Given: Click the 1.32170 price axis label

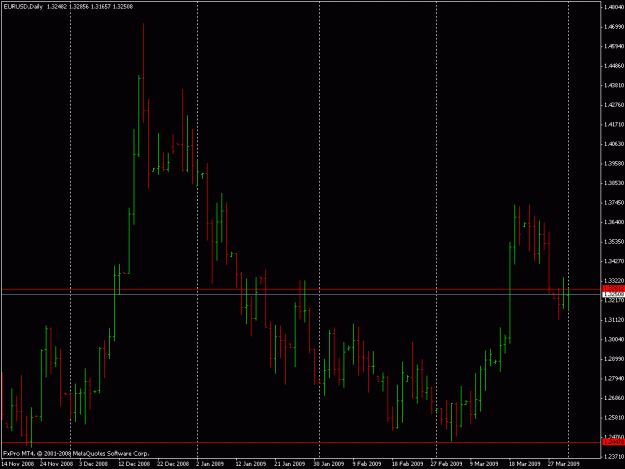Looking at the screenshot, I should pos(614,300).
